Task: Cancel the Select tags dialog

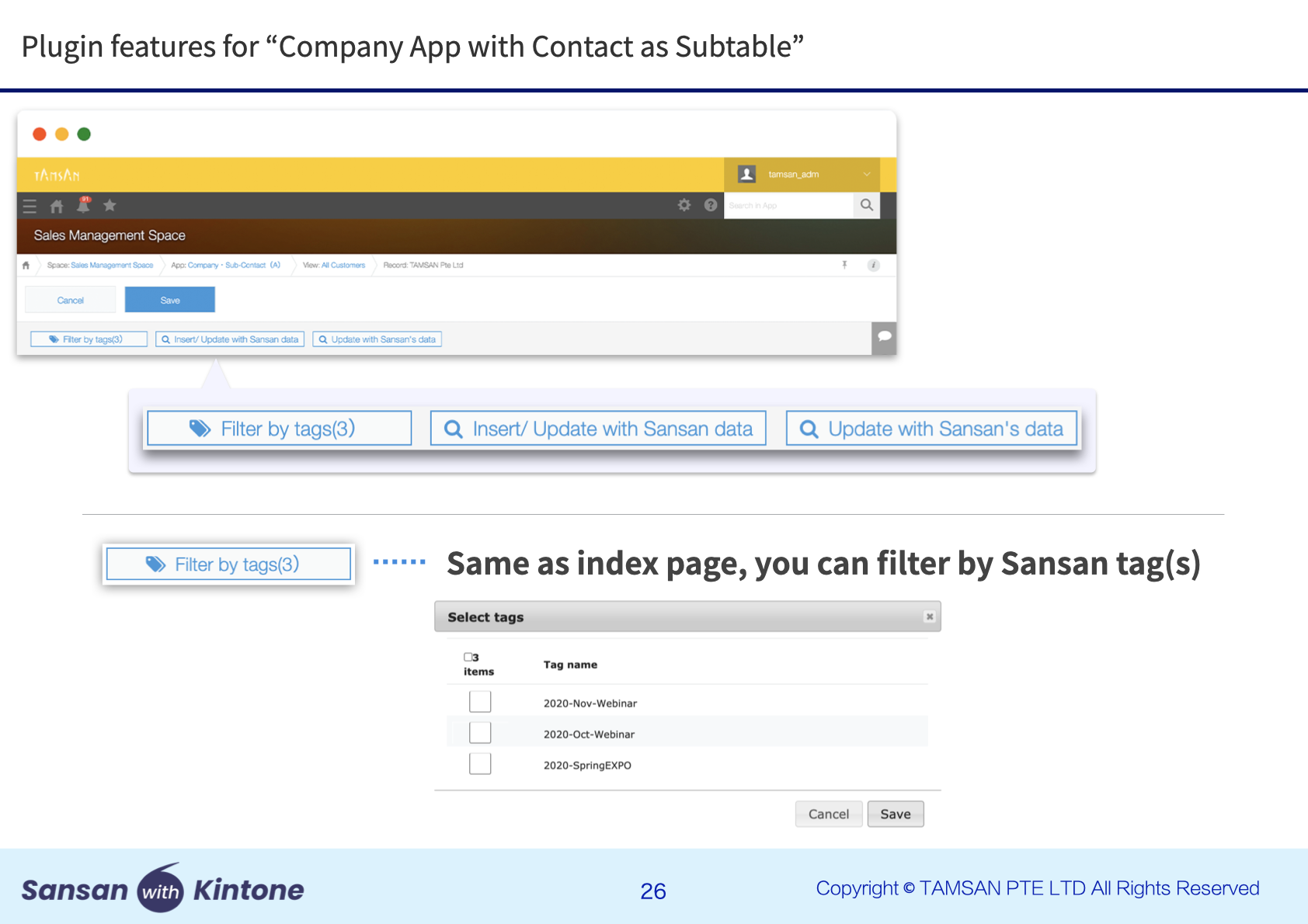Action: pyautogui.click(x=828, y=814)
